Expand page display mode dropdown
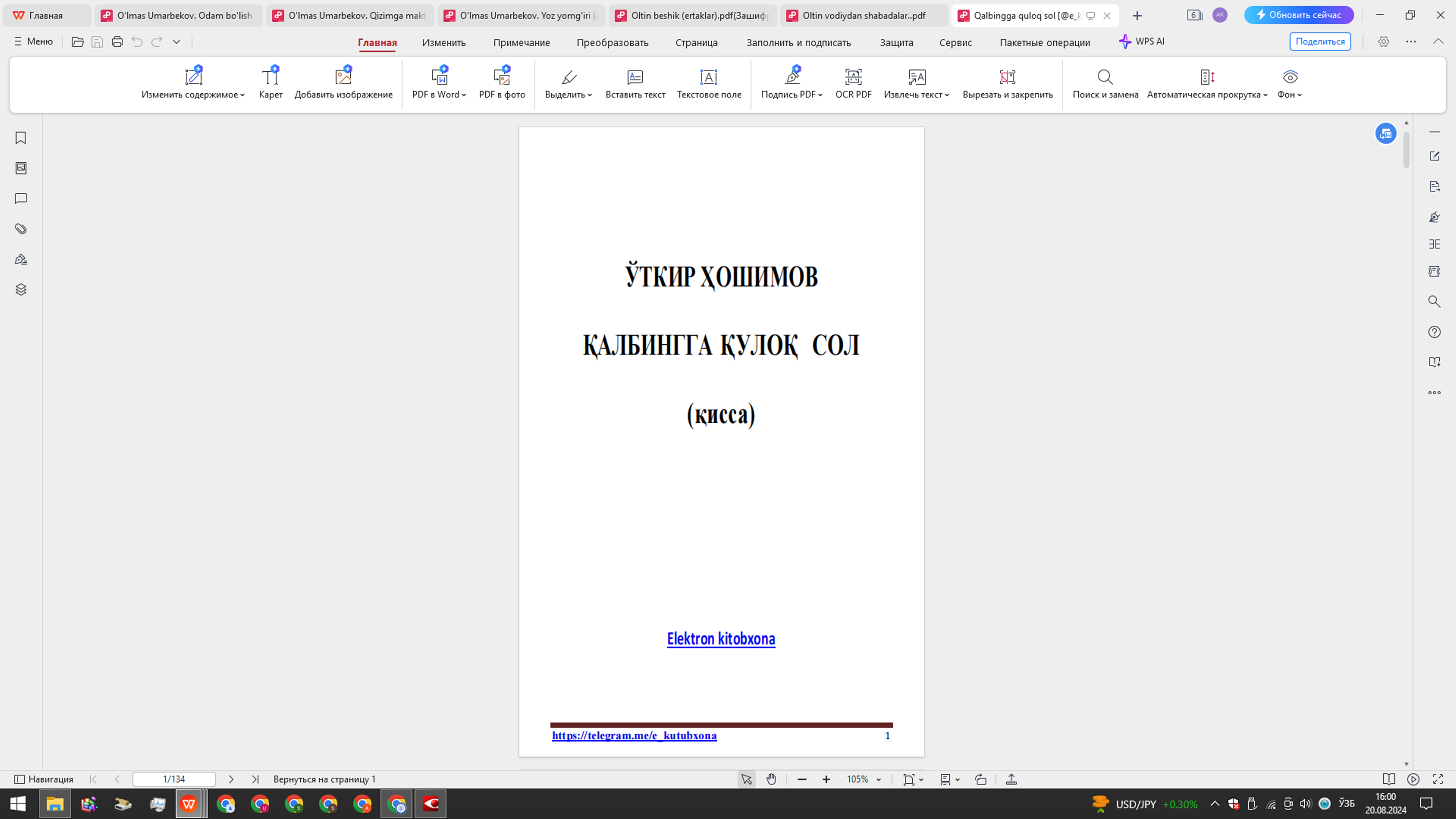 pos(957,780)
